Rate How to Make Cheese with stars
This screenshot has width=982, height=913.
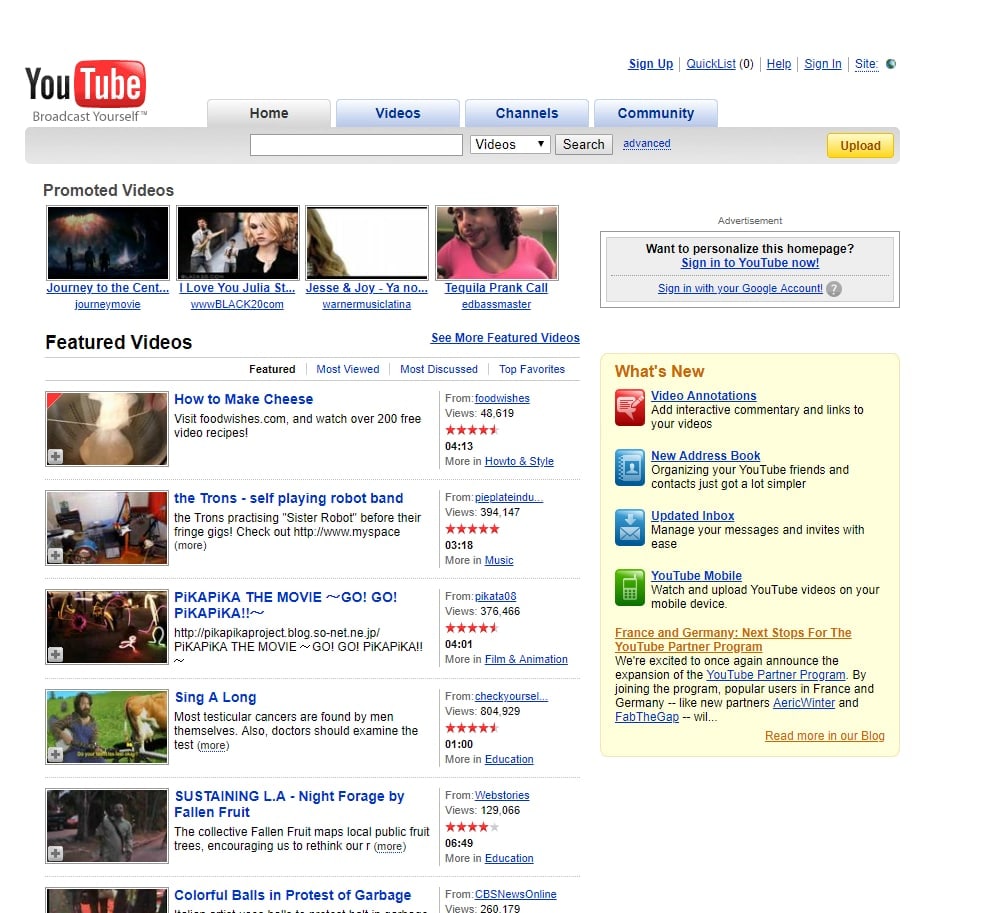click(x=472, y=430)
